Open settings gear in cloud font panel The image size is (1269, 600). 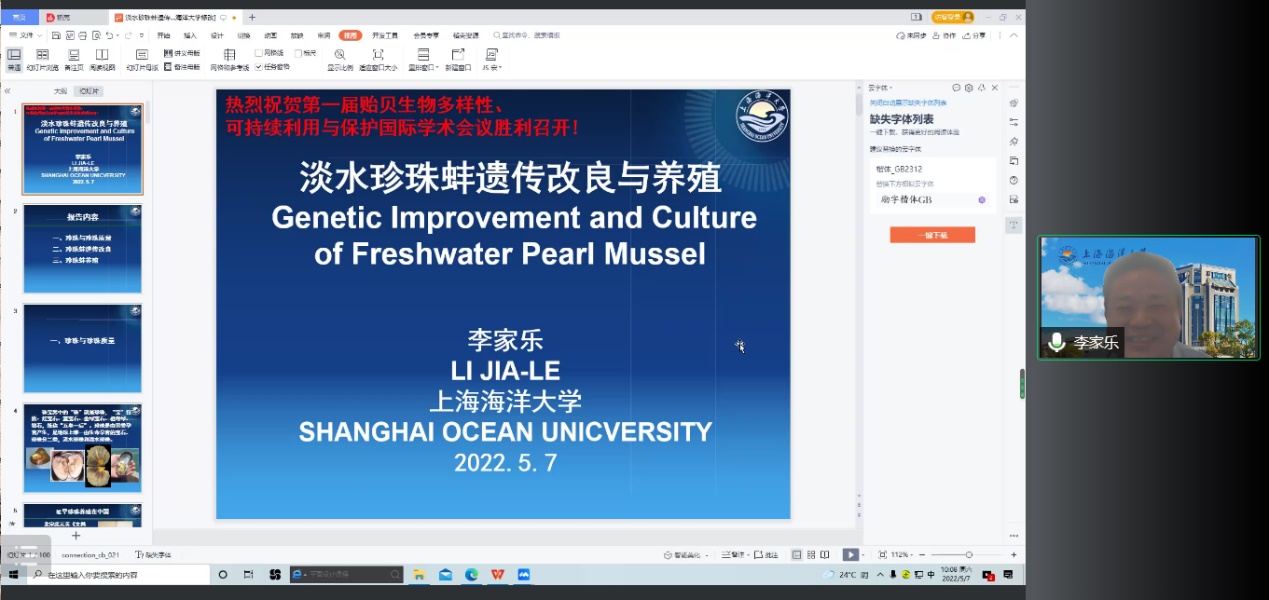coord(969,88)
